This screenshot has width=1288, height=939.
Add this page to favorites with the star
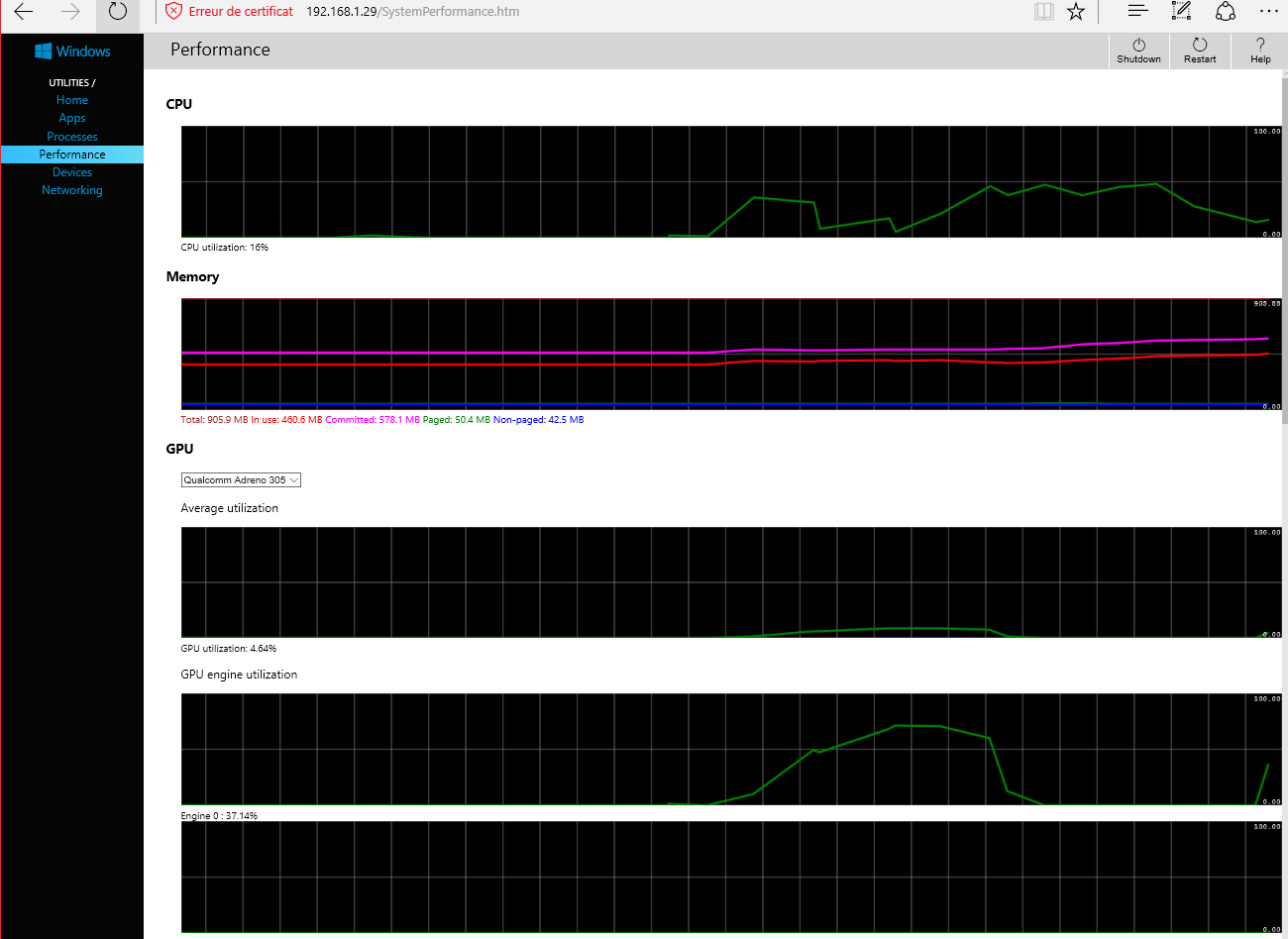[x=1076, y=12]
